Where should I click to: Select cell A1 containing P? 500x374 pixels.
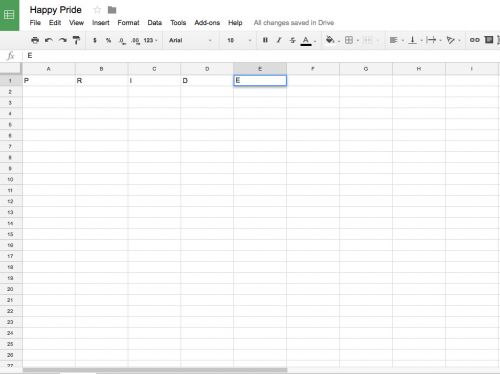[x=49, y=80]
